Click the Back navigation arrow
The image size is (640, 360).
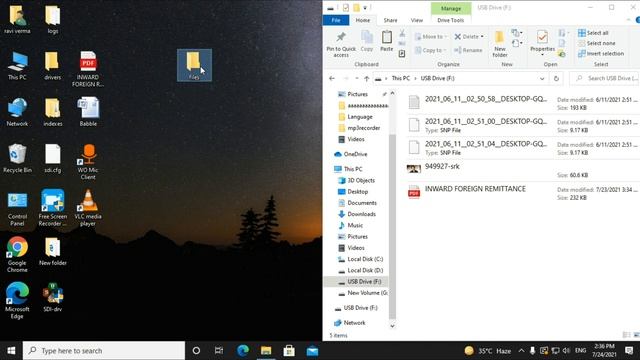(332, 78)
